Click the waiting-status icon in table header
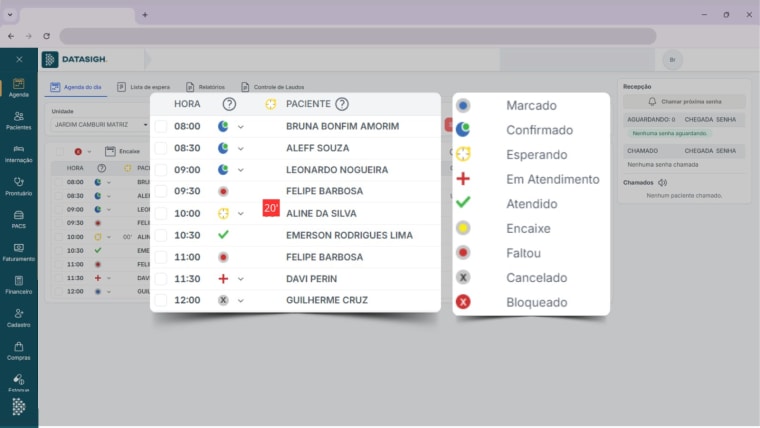Screen dimensions: 760x428 (270, 104)
